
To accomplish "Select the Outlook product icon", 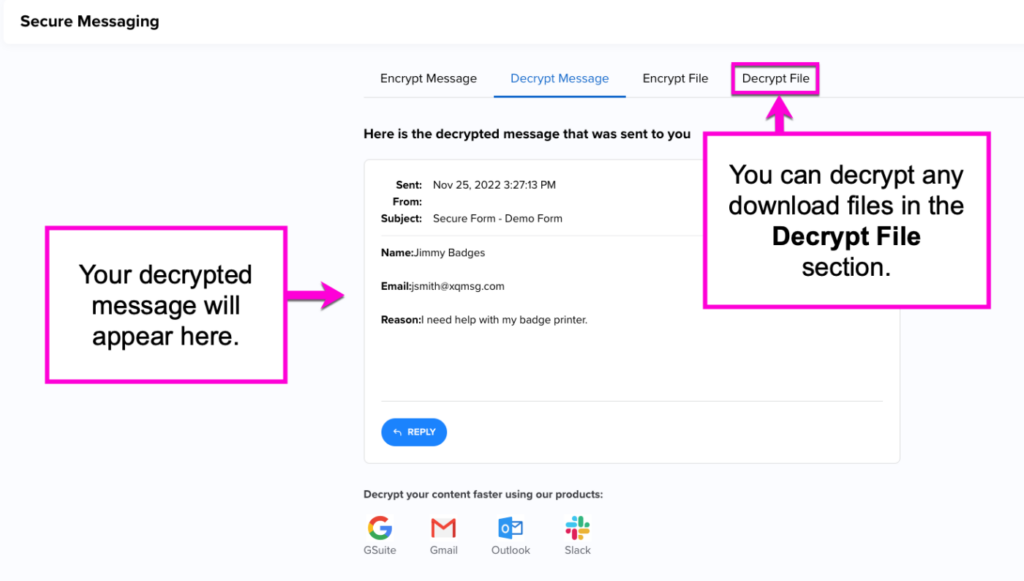I will [x=510, y=528].
